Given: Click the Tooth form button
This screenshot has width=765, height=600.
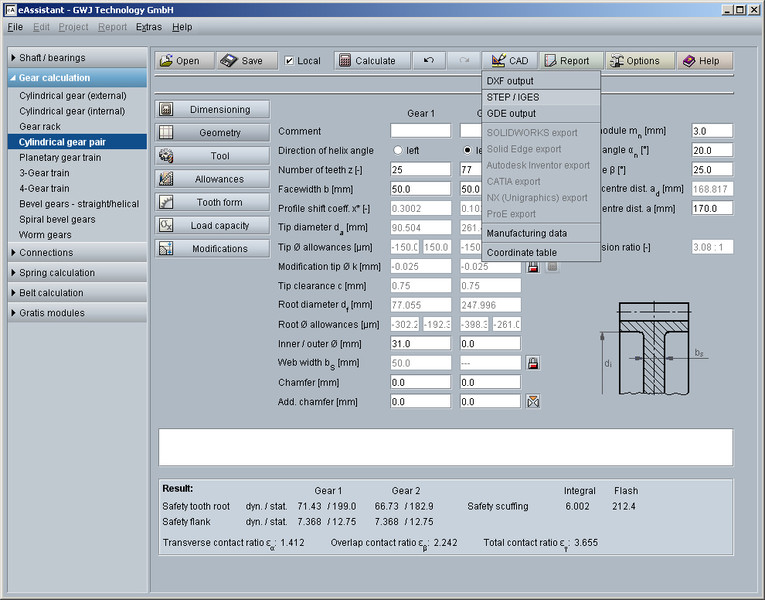Looking at the screenshot, I should tap(213, 202).
